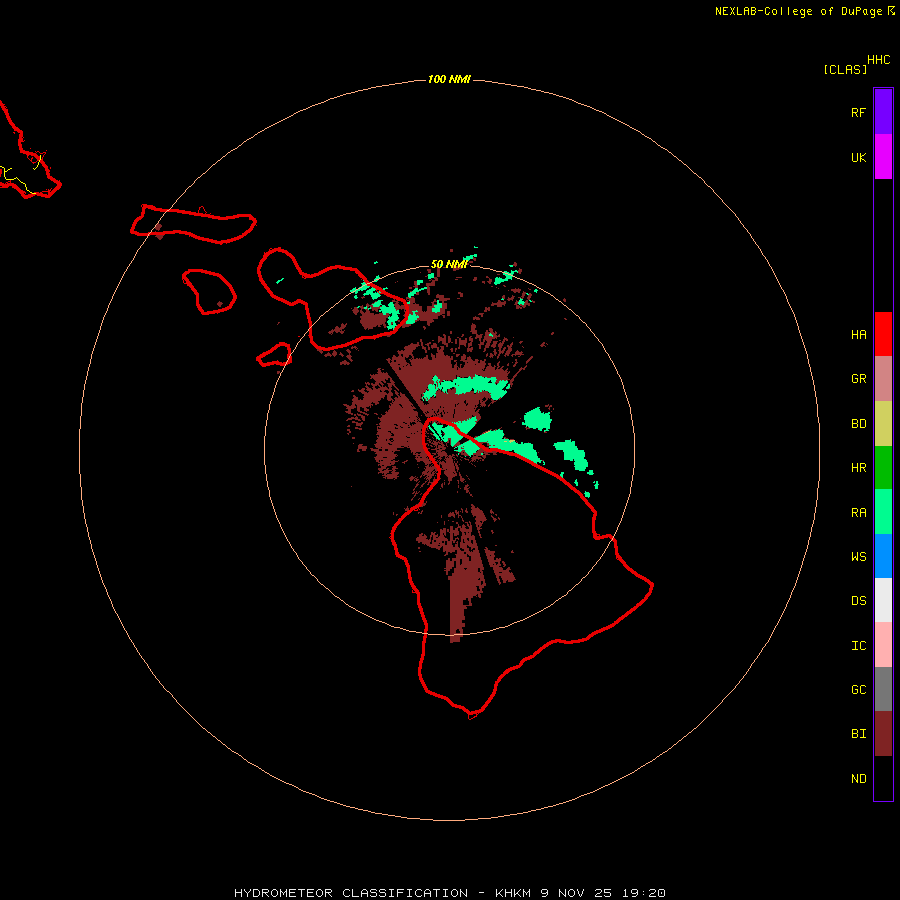
Task: Click the Hydrometeor Classification KHKM caption
Action: point(449,893)
